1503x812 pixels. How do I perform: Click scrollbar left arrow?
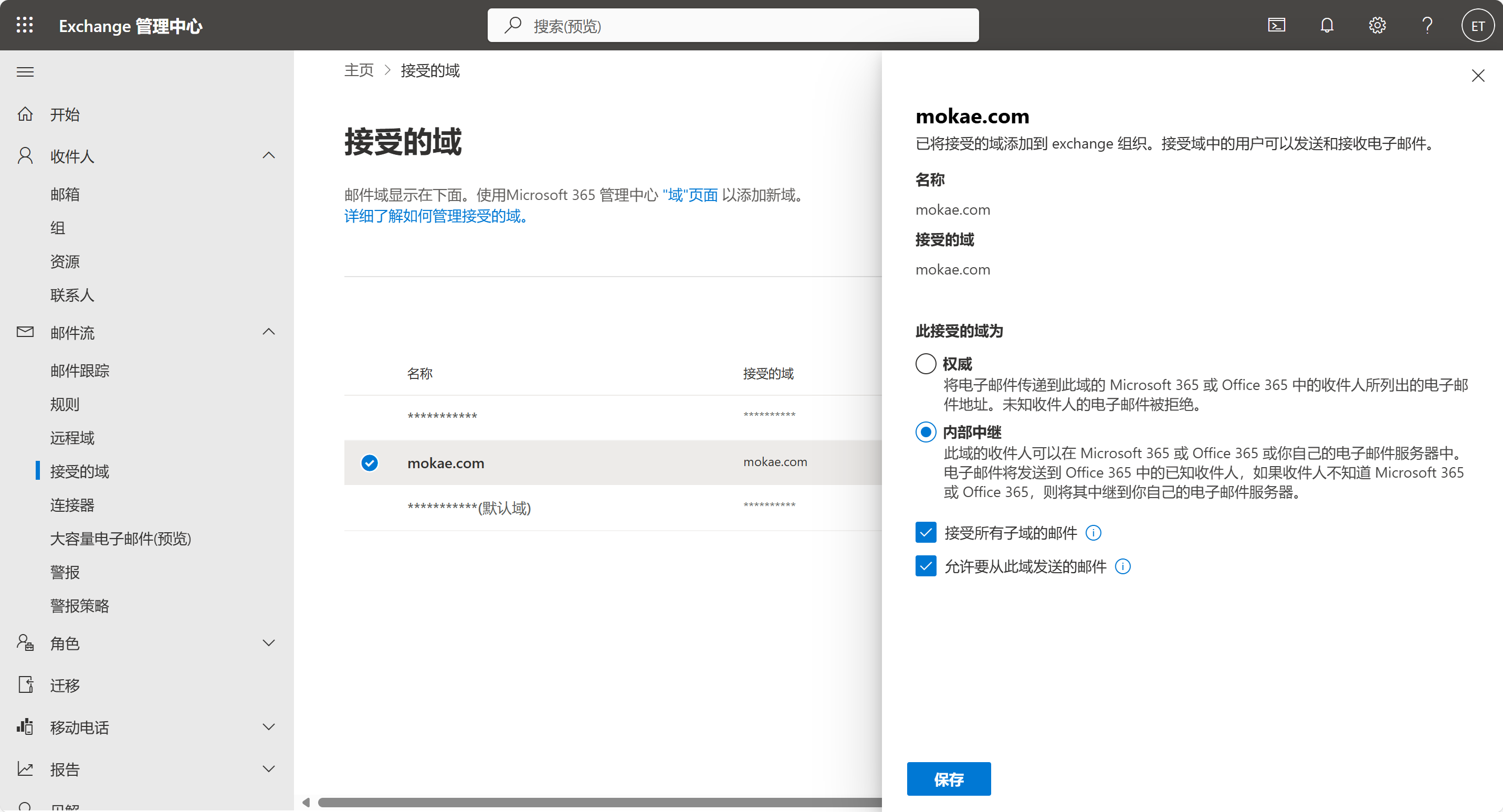click(306, 802)
